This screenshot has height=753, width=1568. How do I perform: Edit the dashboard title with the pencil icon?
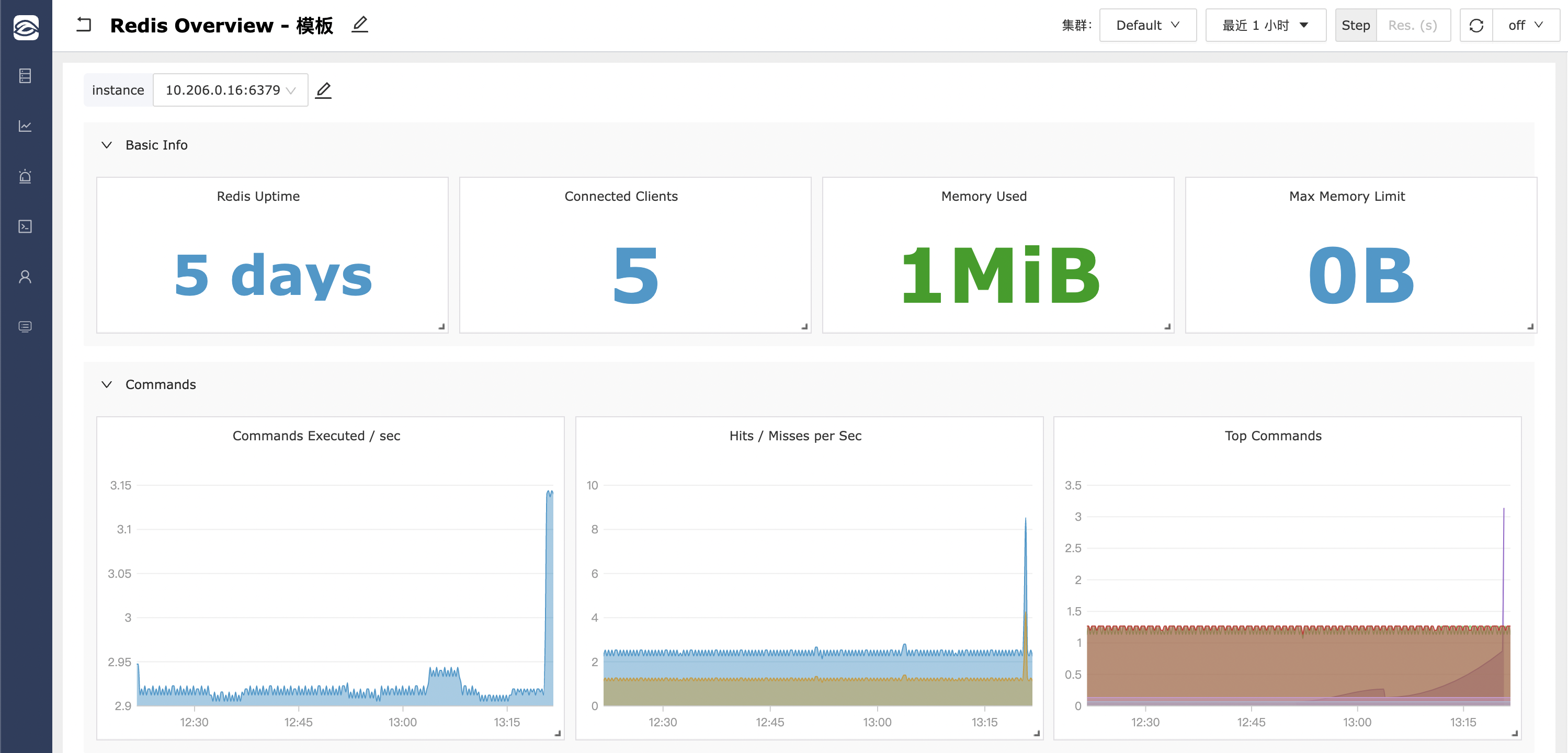pyautogui.click(x=360, y=25)
